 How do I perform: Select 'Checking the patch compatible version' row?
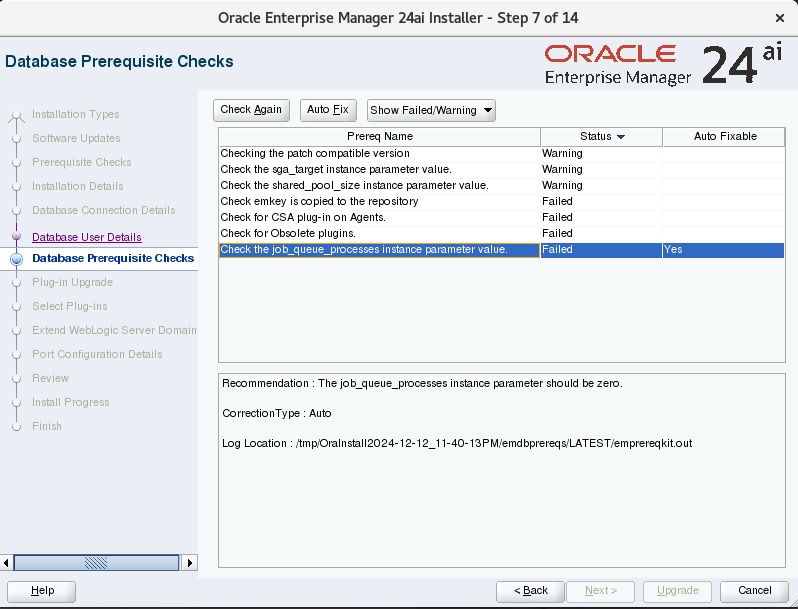(x=501, y=154)
